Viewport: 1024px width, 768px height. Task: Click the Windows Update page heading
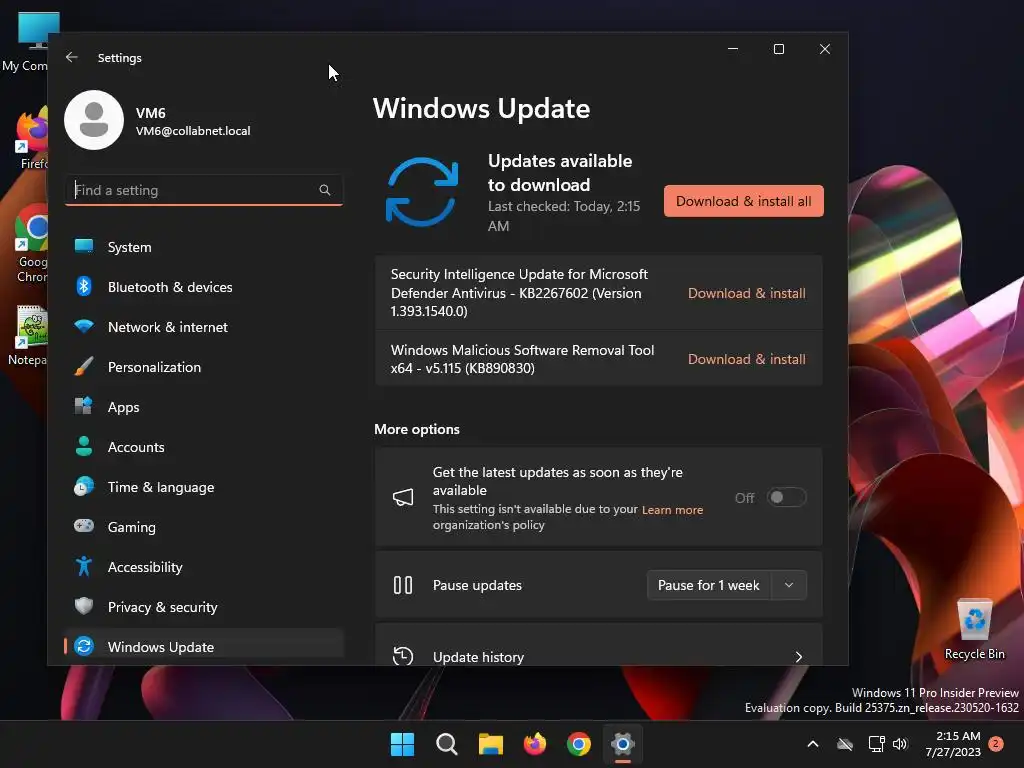pos(481,108)
